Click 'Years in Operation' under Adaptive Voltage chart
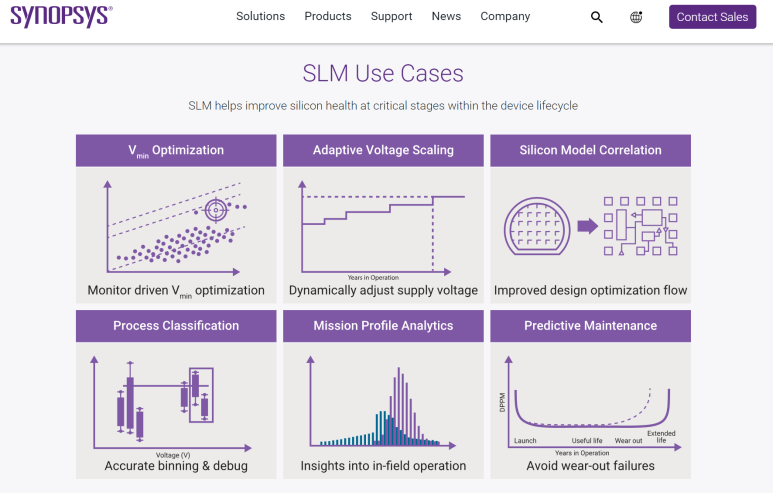The width and height of the screenshot is (773, 493). (373, 278)
